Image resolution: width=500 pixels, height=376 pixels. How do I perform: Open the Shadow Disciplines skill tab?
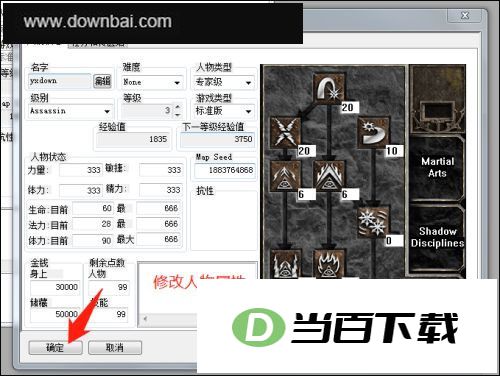(x=437, y=237)
